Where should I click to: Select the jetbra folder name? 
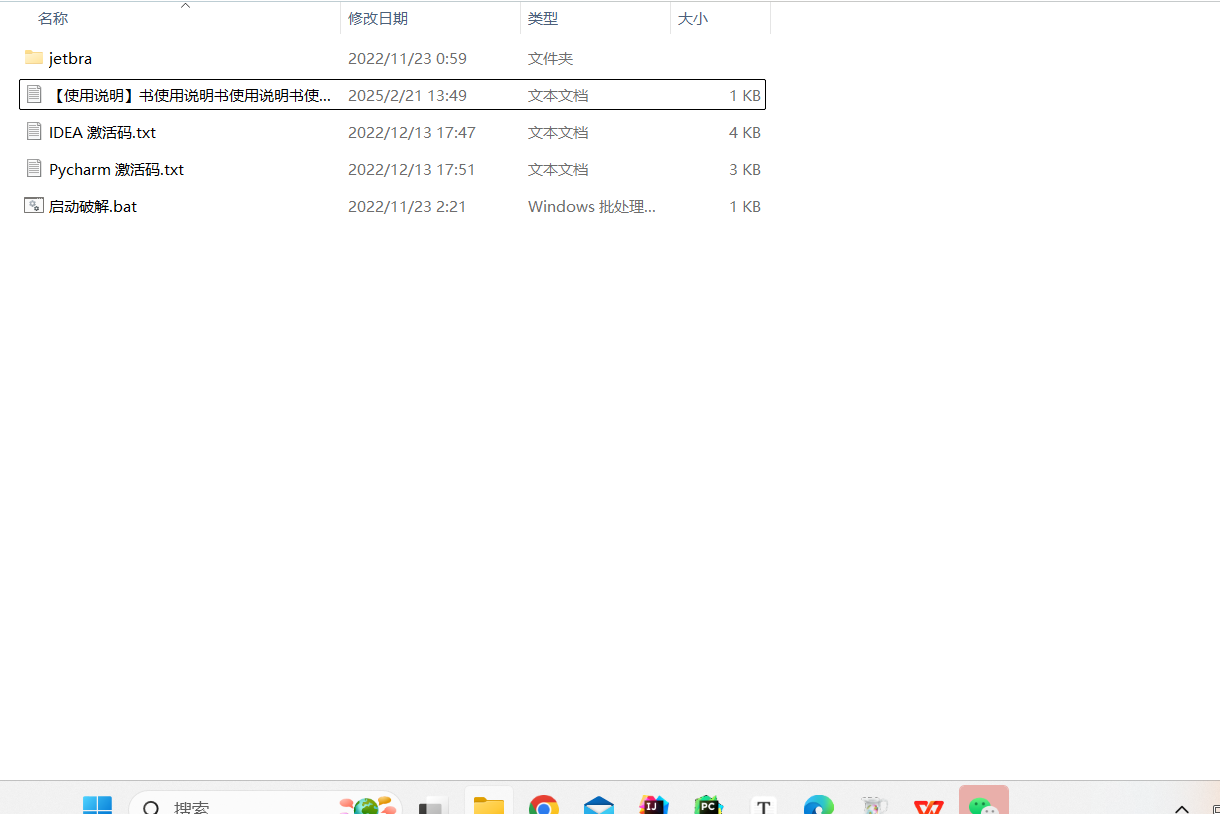tap(70, 59)
